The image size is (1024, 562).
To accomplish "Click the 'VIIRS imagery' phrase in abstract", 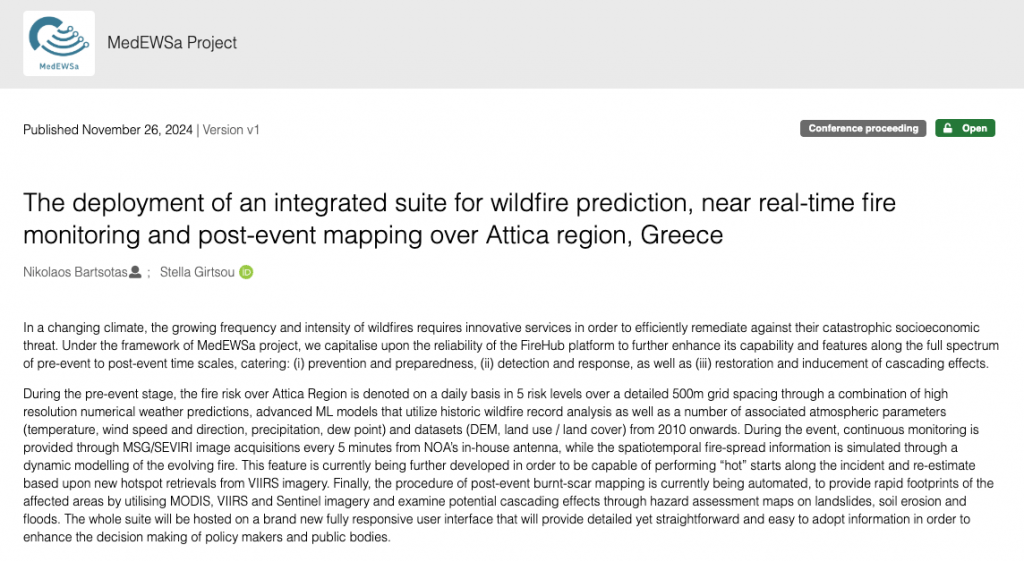I will point(287,484).
